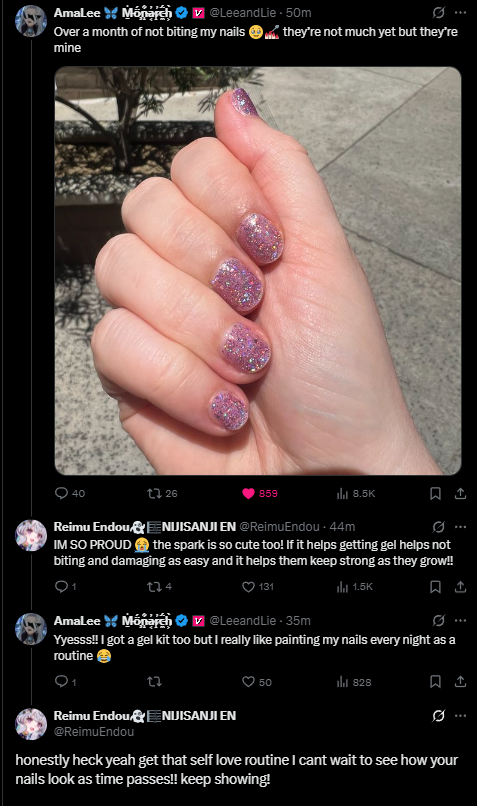Like AmaLee's reply with 50 likes
The height and width of the screenshot is (806, 477).
[256, 682]
